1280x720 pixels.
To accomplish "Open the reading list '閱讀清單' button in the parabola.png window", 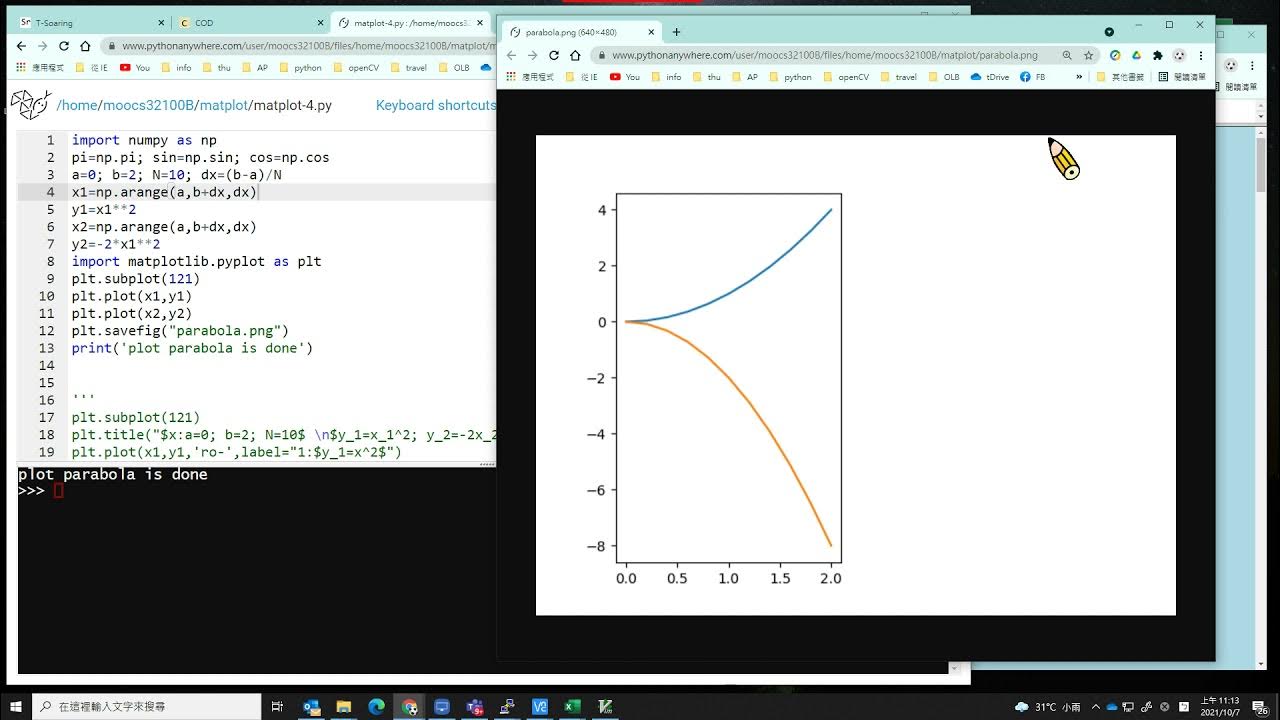I will point(1182,77).
